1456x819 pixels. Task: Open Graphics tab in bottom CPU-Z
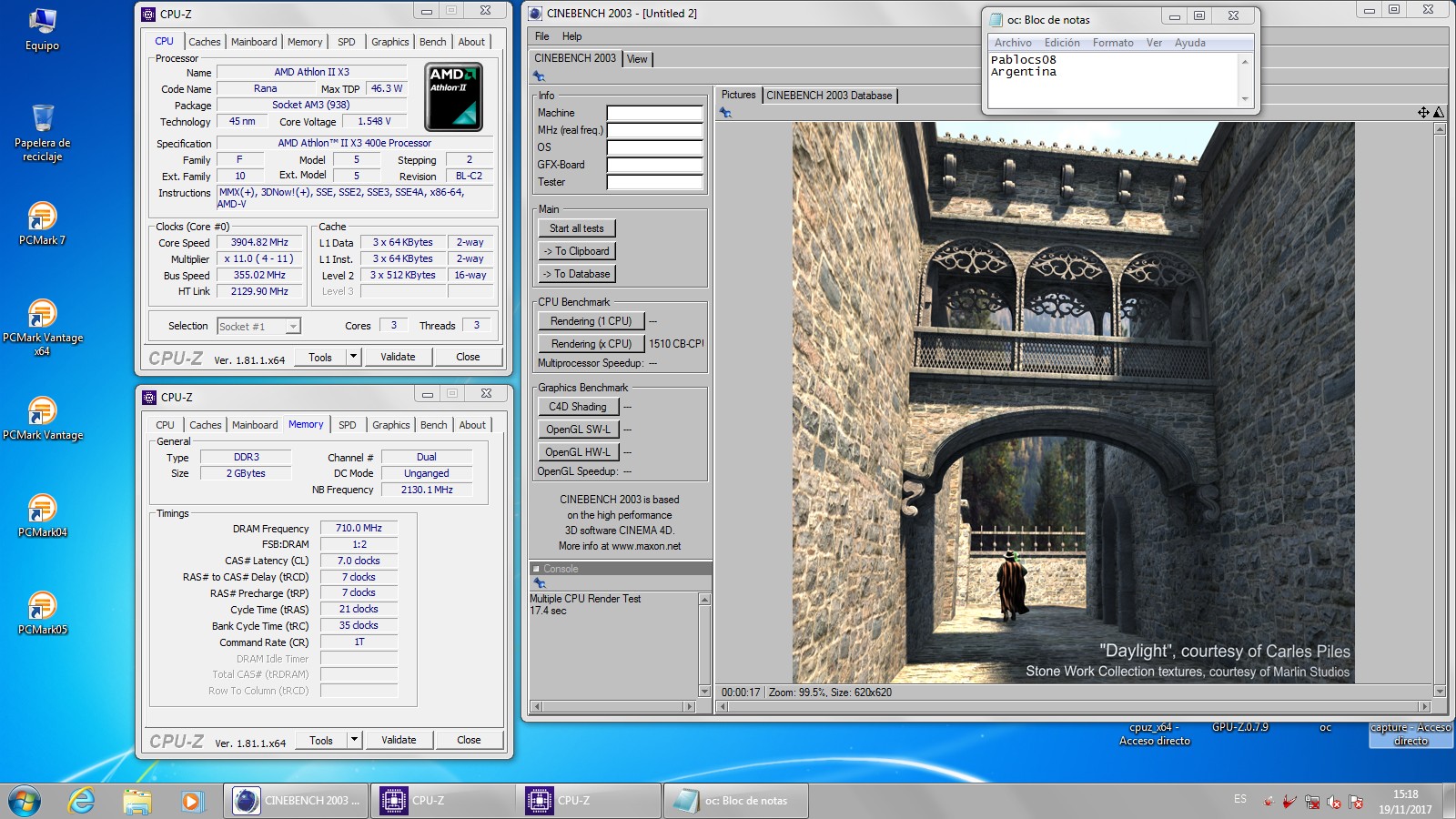click(x=391, y=425)
